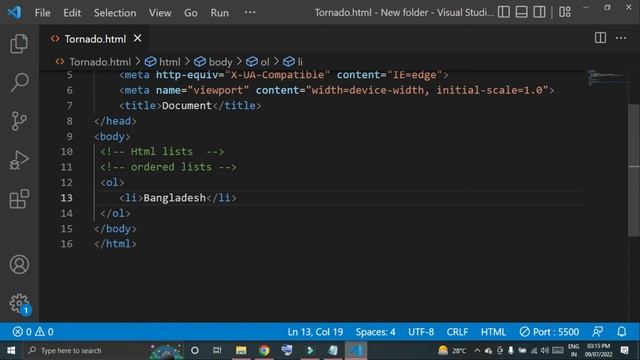Click the Windows taskbar search box
Screen dimensions: 640x360
tap(104, 350)
